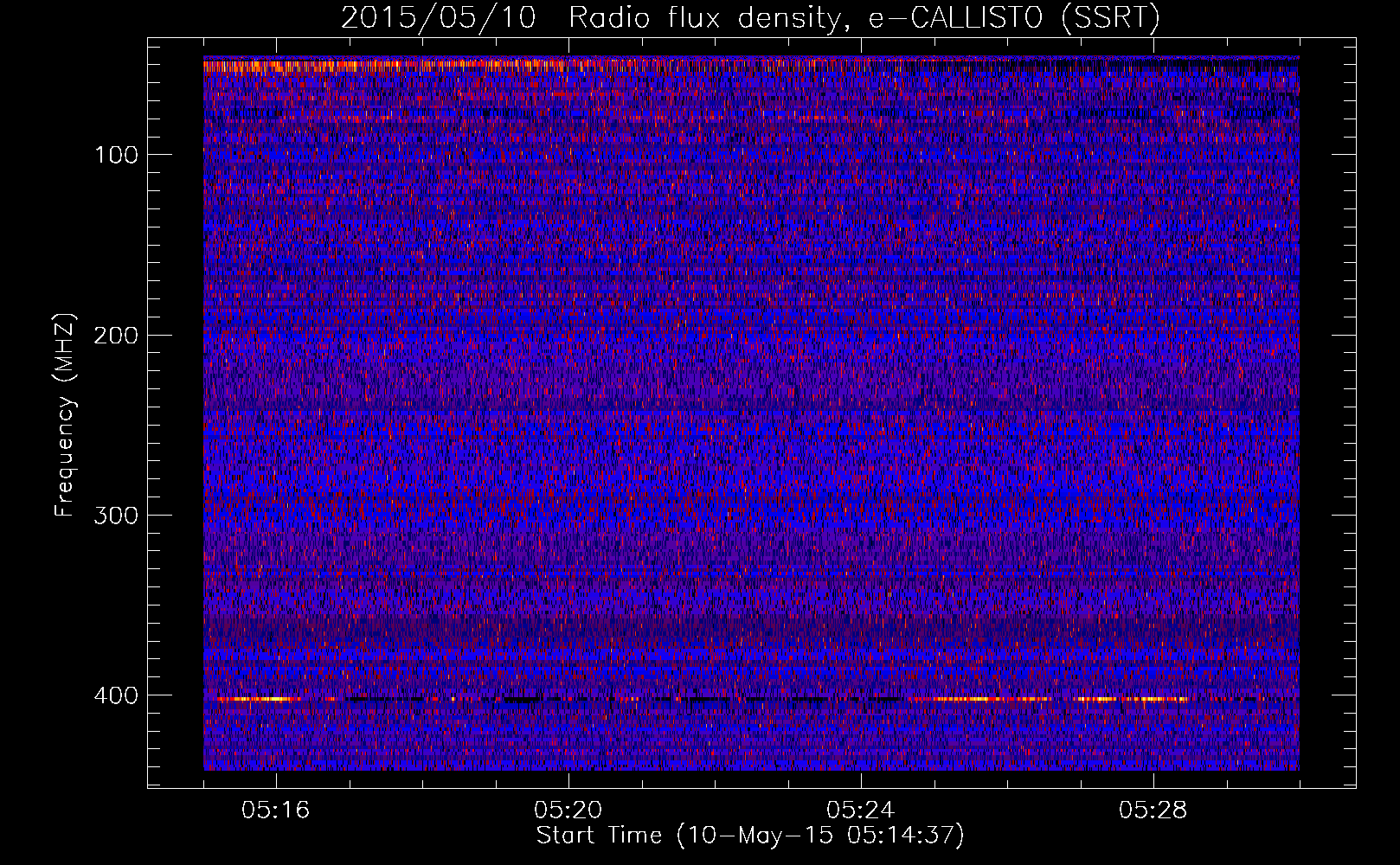The width and height of the screenshot is (1400, 865).
Task: Click the 300 frequency tick label
Action: point(116,516)
